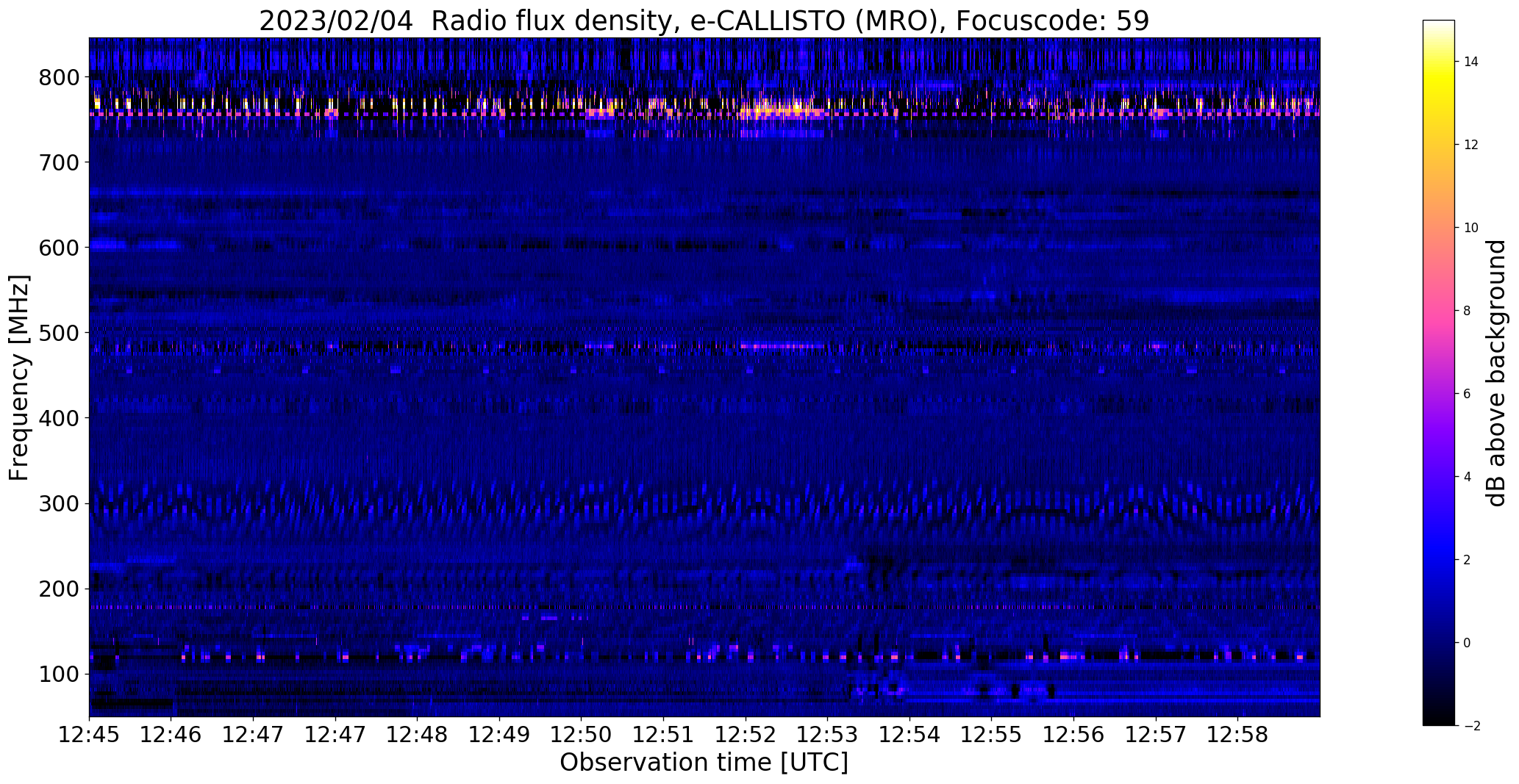This screenshot has height=784, width=1519.
Task: Click the colorbar tick label 0
Action: [x=1468, y=643]
